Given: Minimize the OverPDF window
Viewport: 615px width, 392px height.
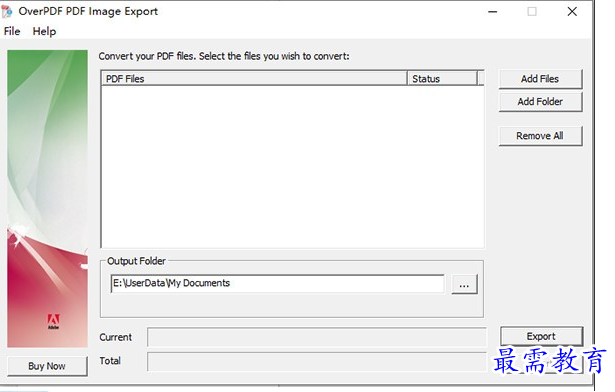Looking at the screenshot, I should tap(493, 12).
